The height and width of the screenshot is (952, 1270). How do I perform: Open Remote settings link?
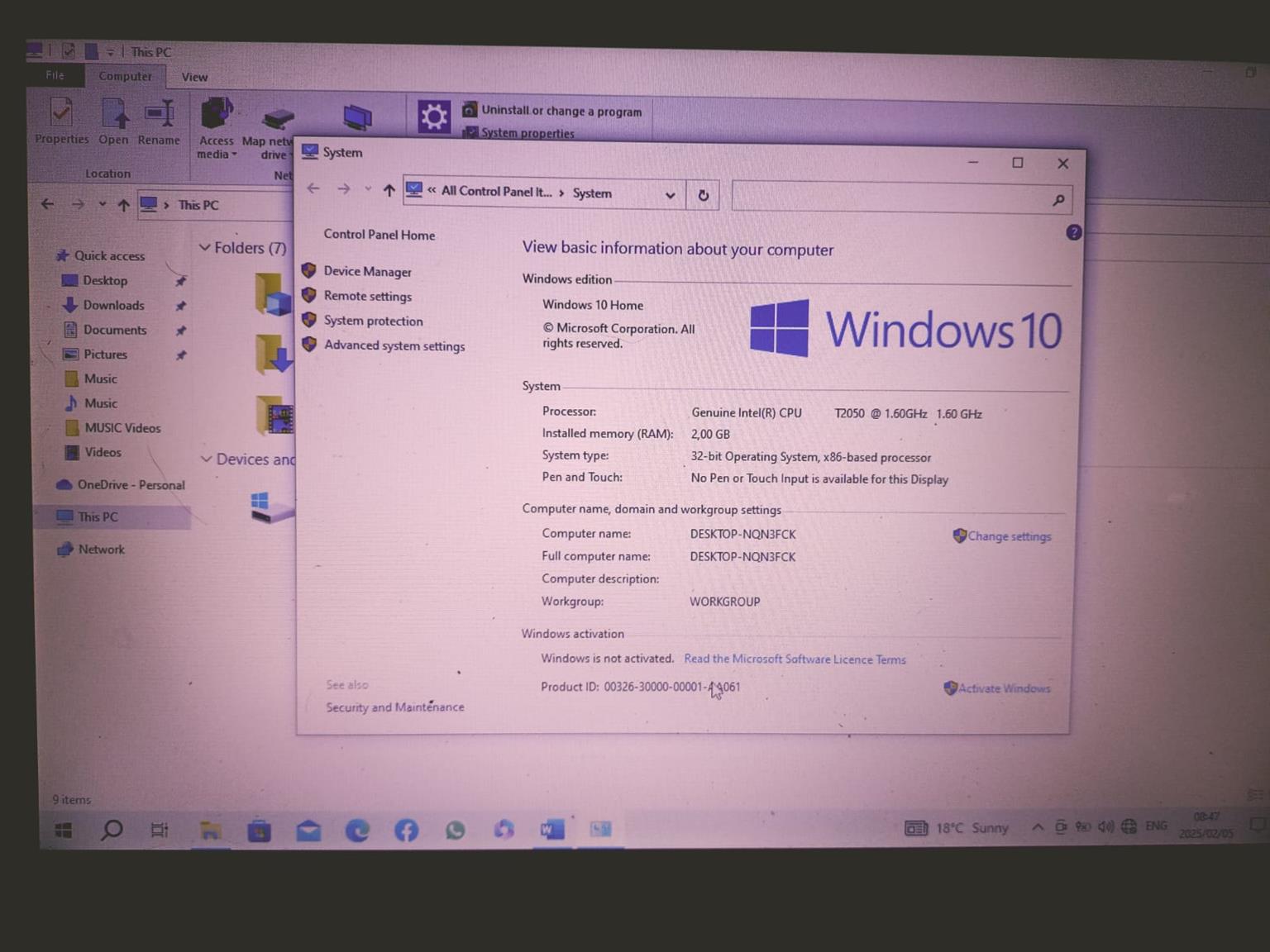click(367, 296)
